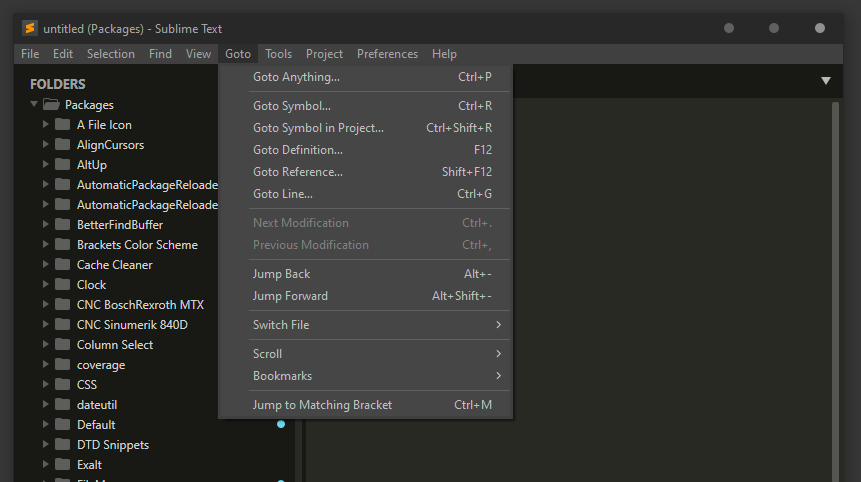Click the Default folder icon

coord(63,424)
